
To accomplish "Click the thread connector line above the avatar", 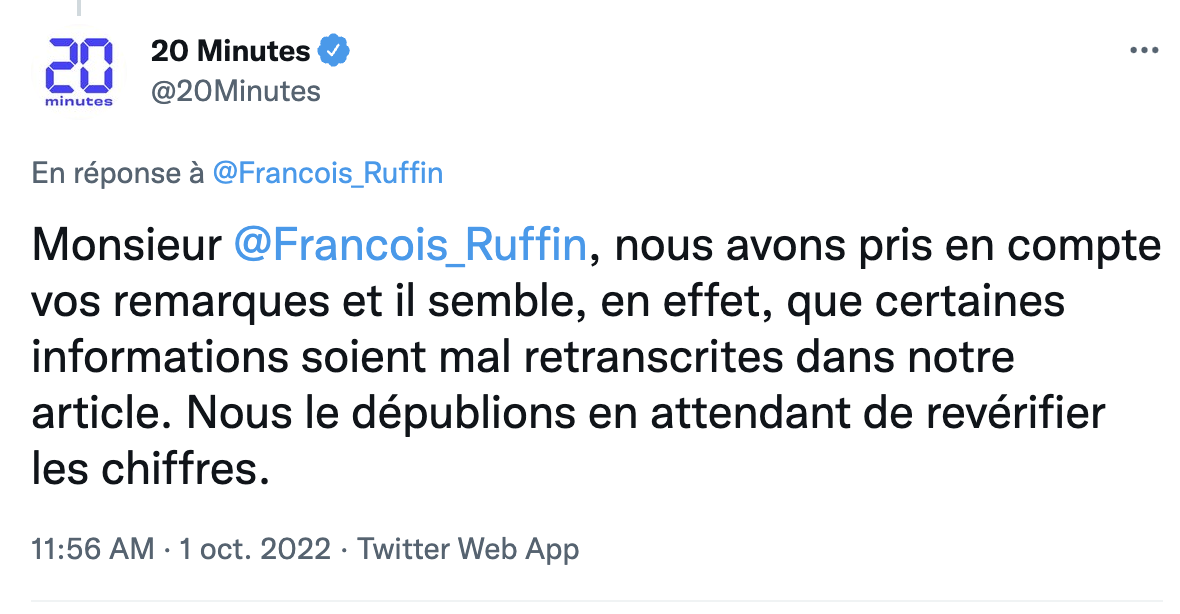I will [79, 10].
